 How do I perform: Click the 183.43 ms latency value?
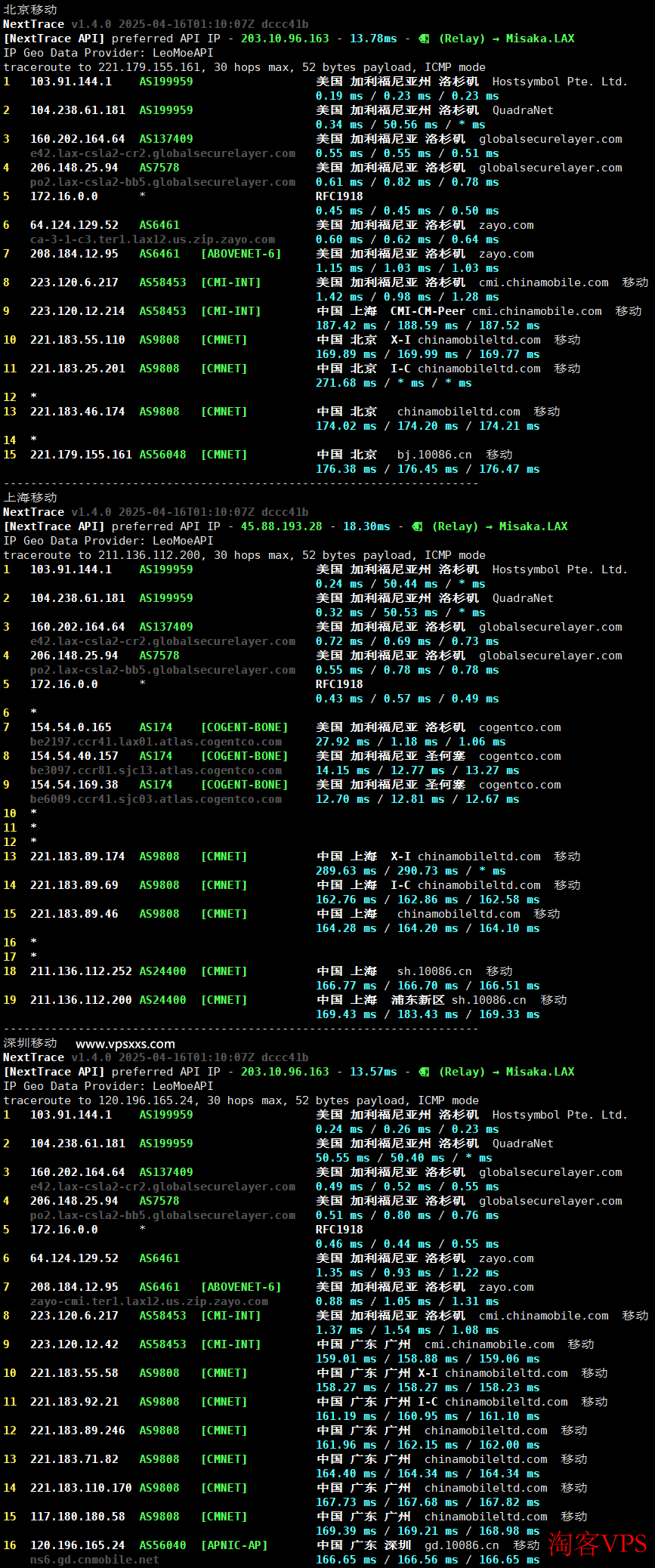tap(428, 1014)
